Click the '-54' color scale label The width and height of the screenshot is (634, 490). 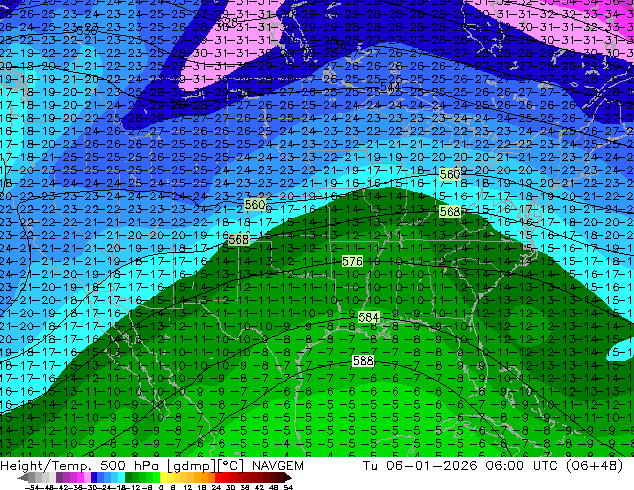pos(32,487)
